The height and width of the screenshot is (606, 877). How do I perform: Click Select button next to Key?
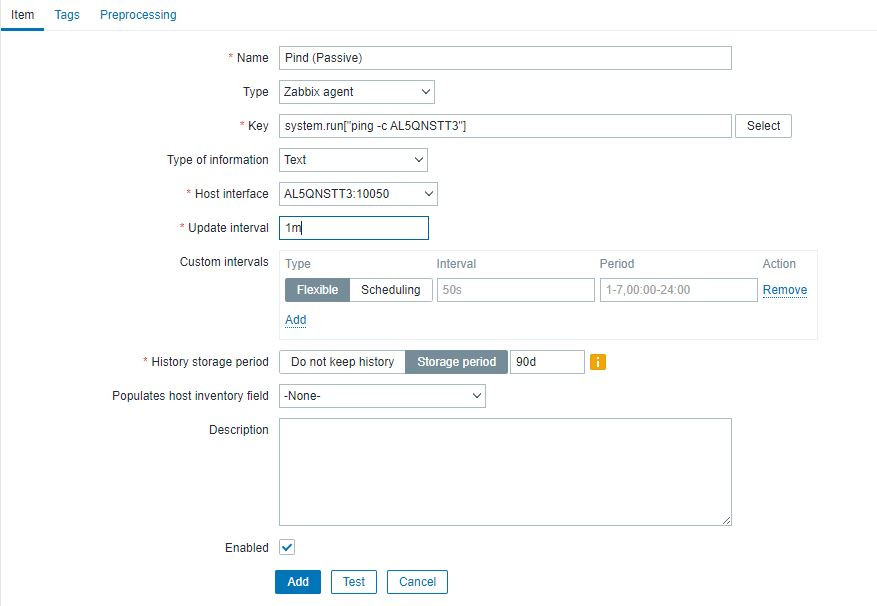763,126
